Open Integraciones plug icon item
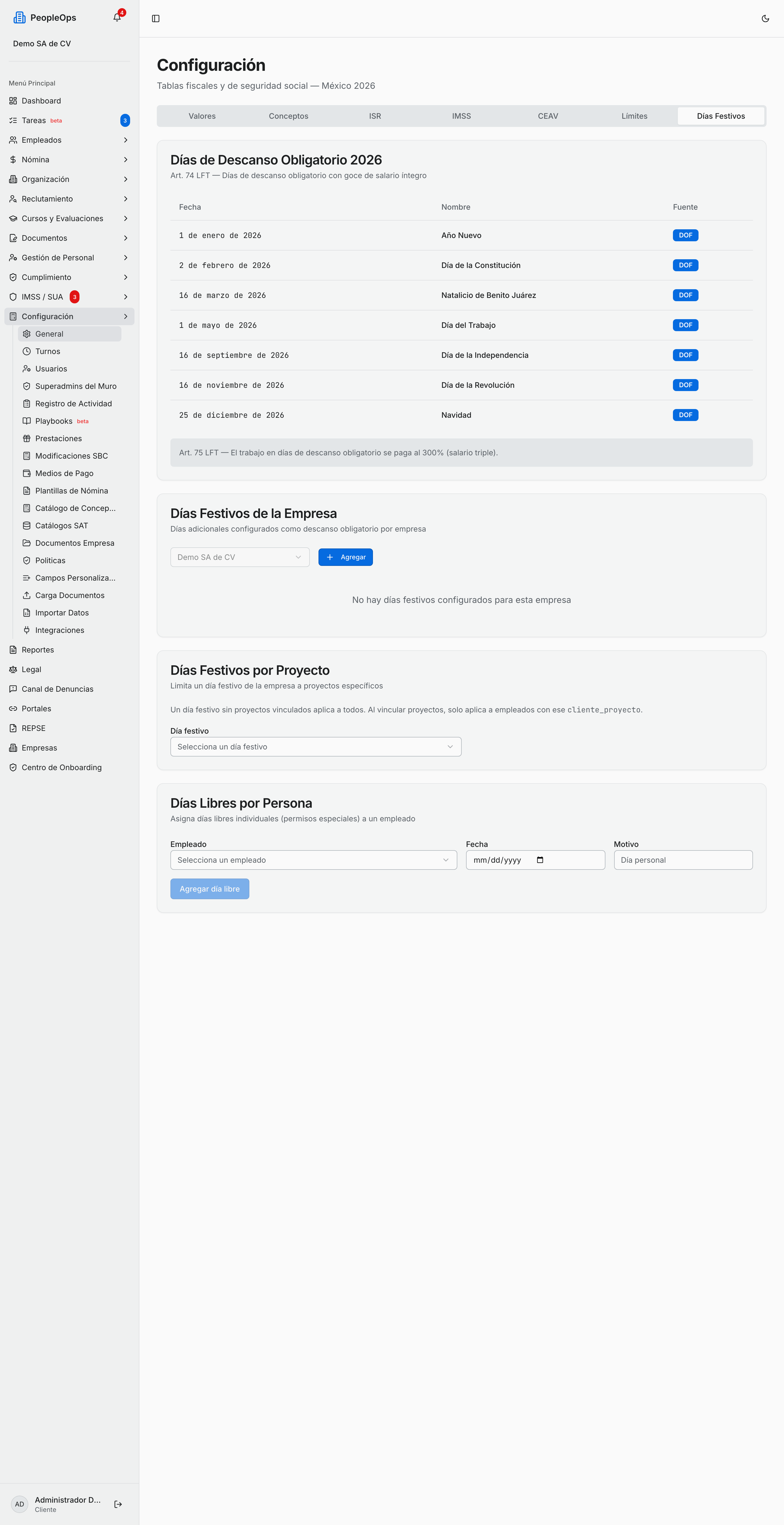The height and width of the screenshot is (1525, 784). tap(27, 630)
